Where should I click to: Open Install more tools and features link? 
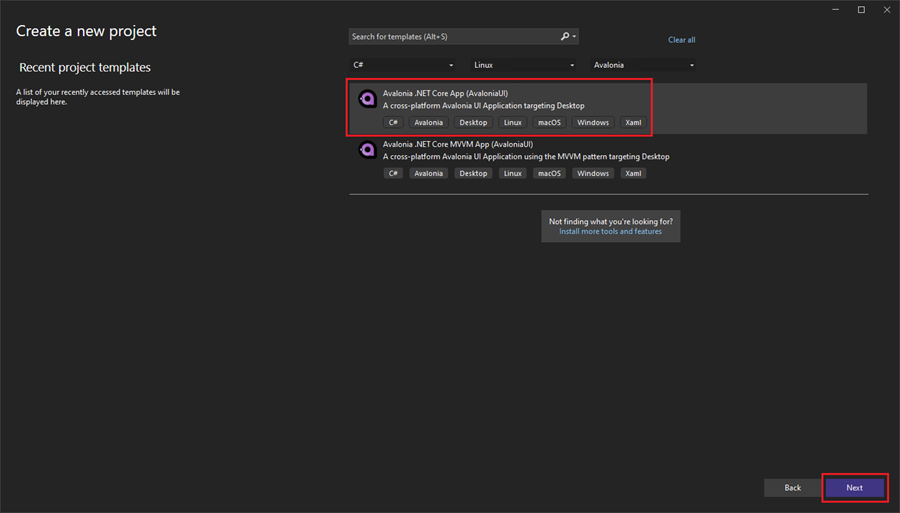(610, 231)
